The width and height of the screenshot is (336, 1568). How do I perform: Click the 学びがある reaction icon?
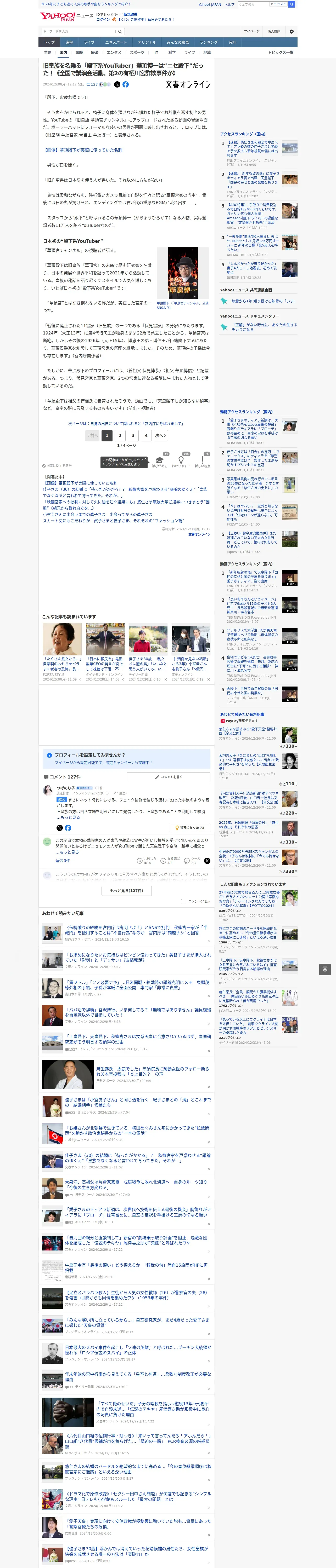point(160,461)
